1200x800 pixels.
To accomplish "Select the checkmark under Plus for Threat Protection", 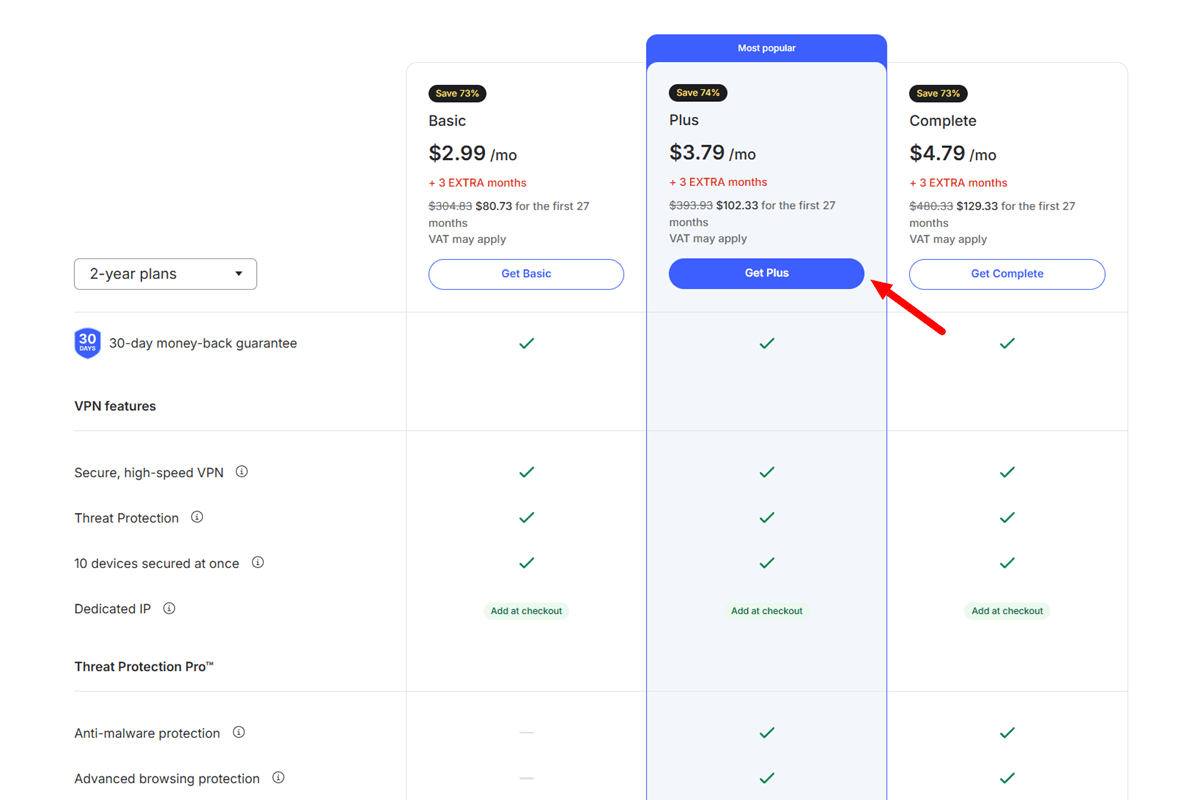I will [766, 518].
